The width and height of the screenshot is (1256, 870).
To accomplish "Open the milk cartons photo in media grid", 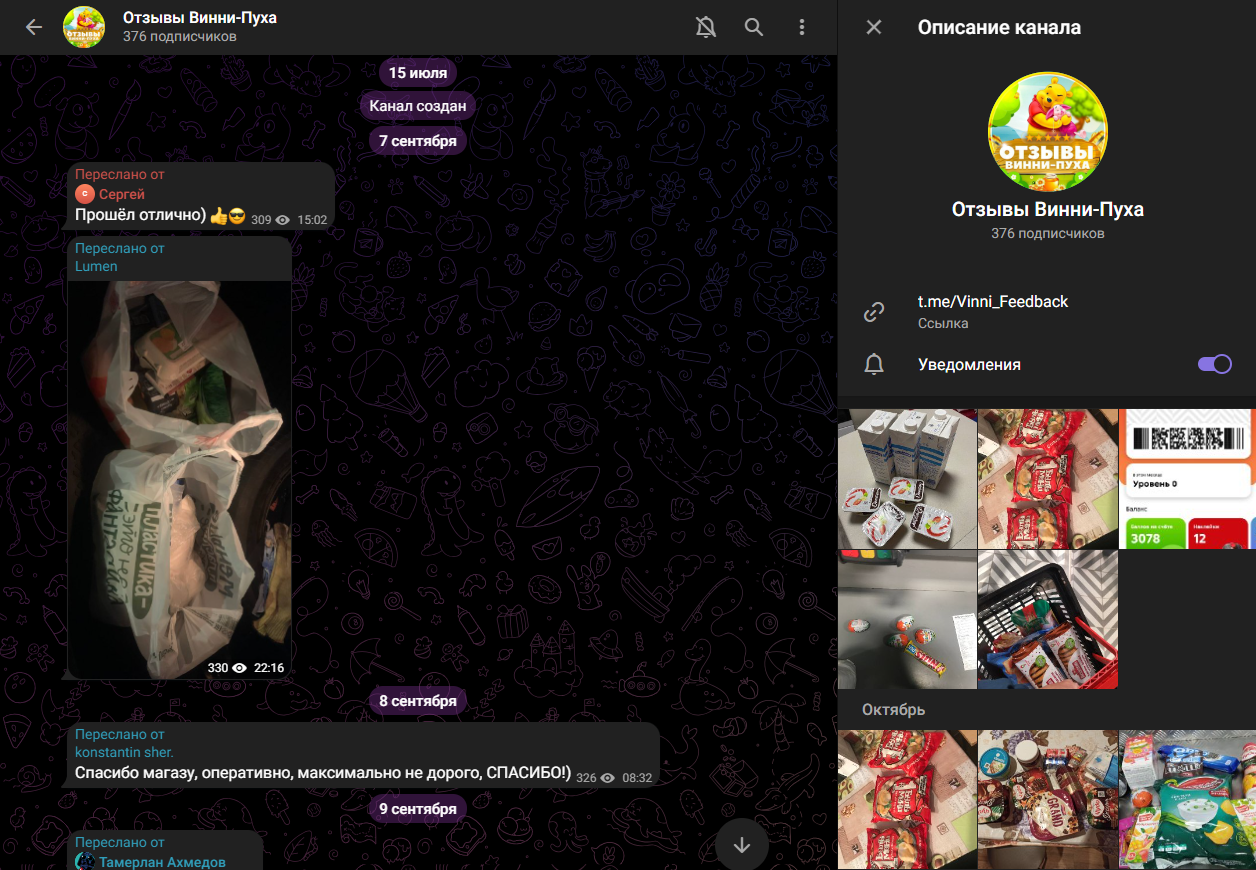I will 907,478.
